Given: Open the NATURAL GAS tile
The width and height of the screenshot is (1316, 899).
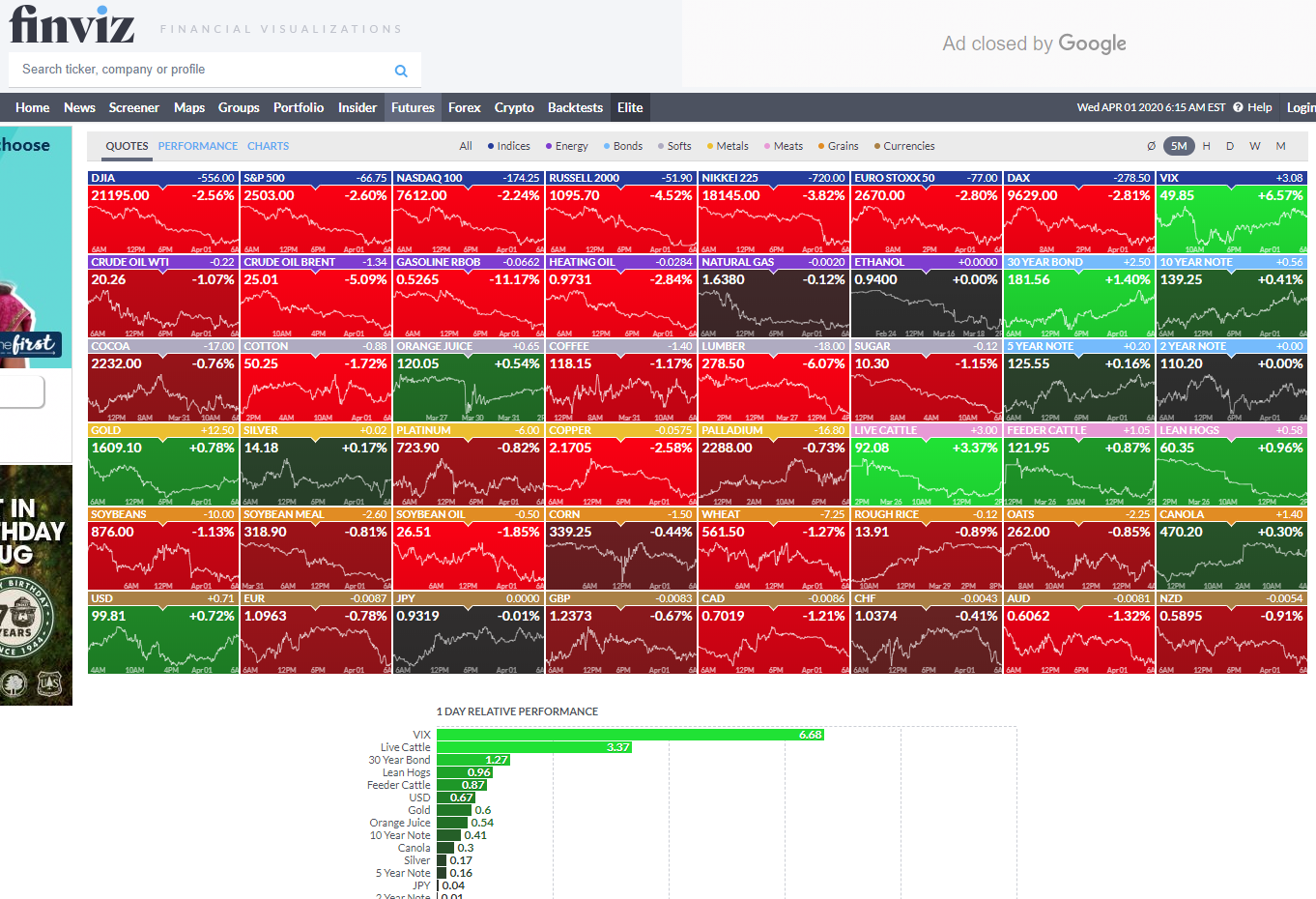Looking at the screenshot, I should click(774, 297).
